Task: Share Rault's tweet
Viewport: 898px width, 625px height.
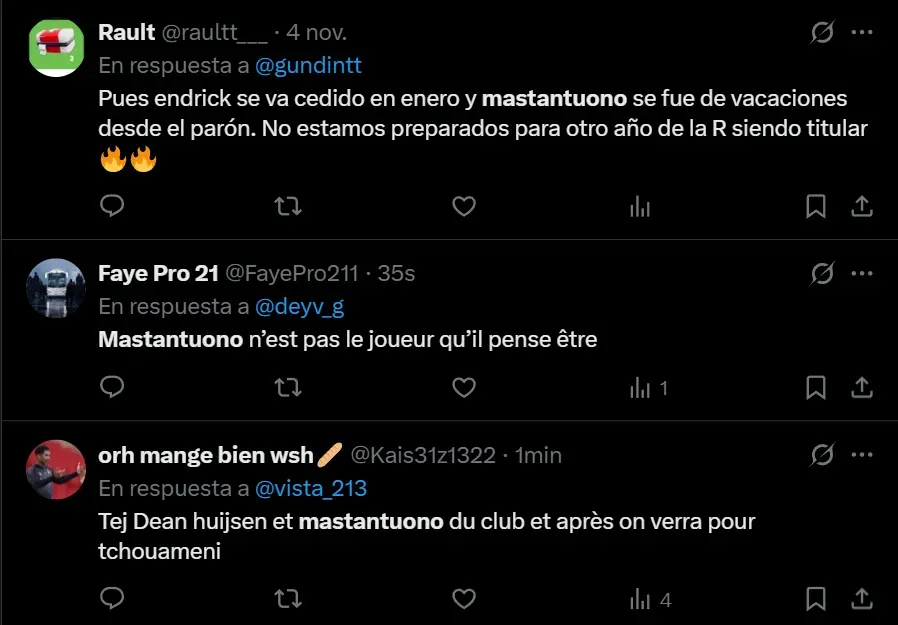Action: [861, 206]
